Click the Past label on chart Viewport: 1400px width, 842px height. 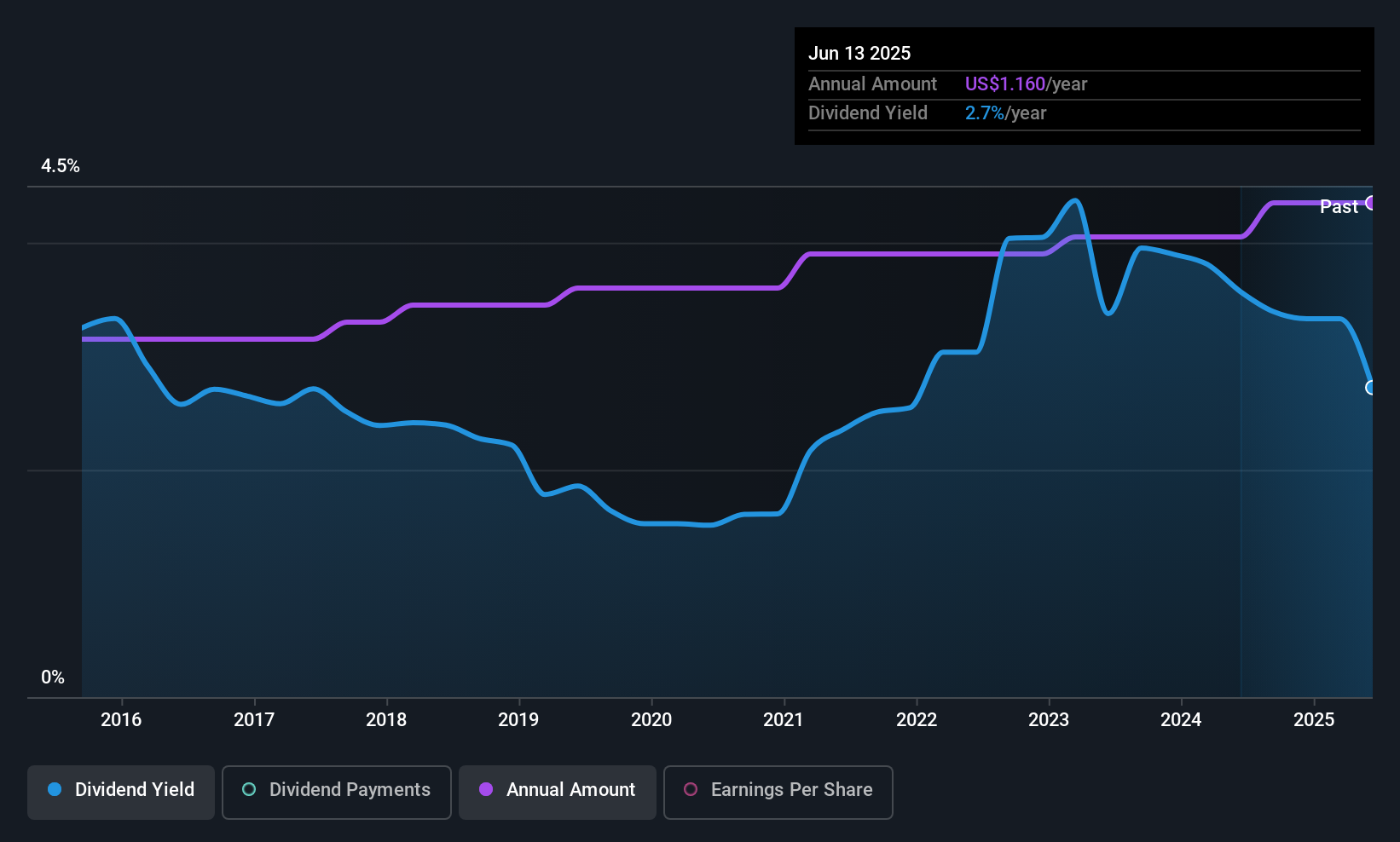point(1339,206)
